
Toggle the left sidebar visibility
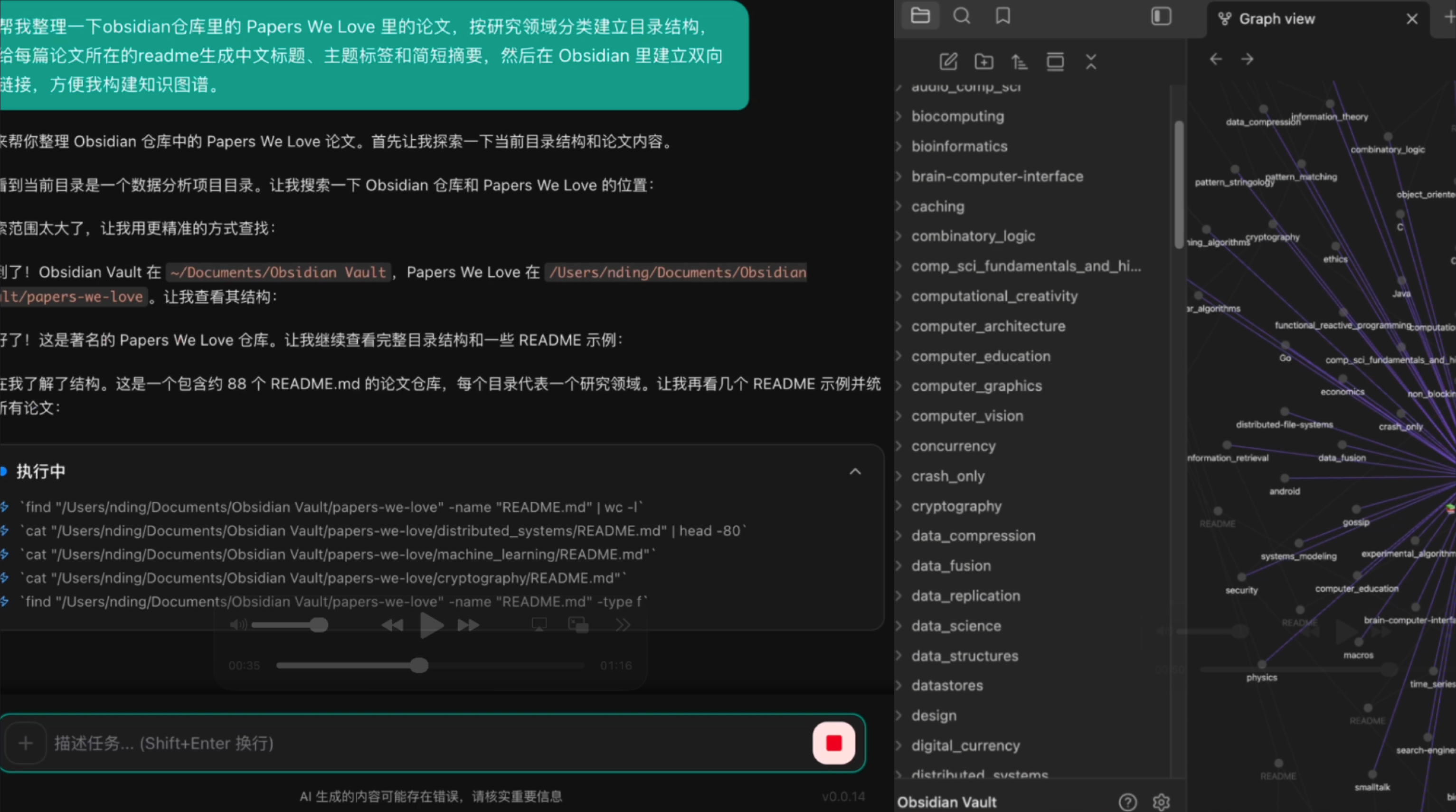pos(1162,16)
